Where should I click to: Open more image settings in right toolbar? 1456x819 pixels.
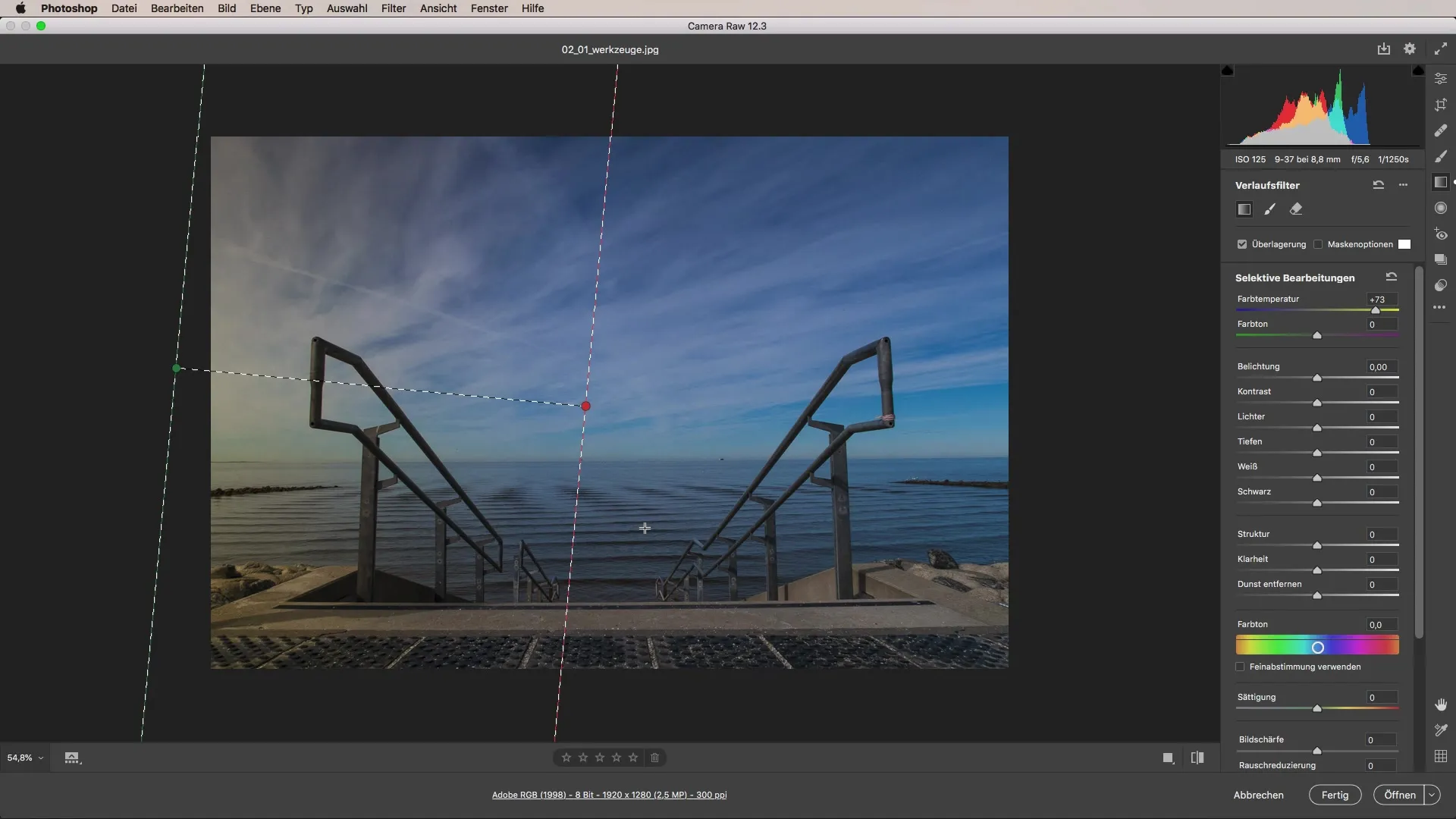[1439, 308]
